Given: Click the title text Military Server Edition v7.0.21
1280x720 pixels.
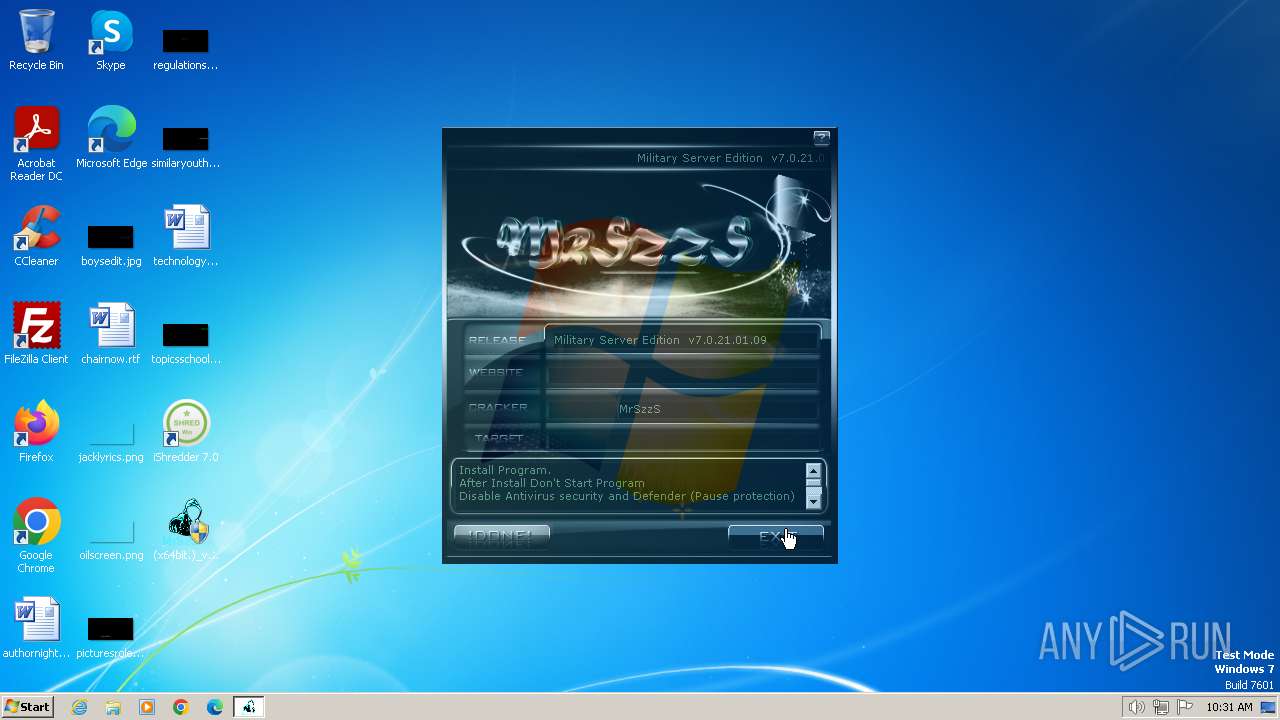Looking at the screenshot, I should pos(730,158).
